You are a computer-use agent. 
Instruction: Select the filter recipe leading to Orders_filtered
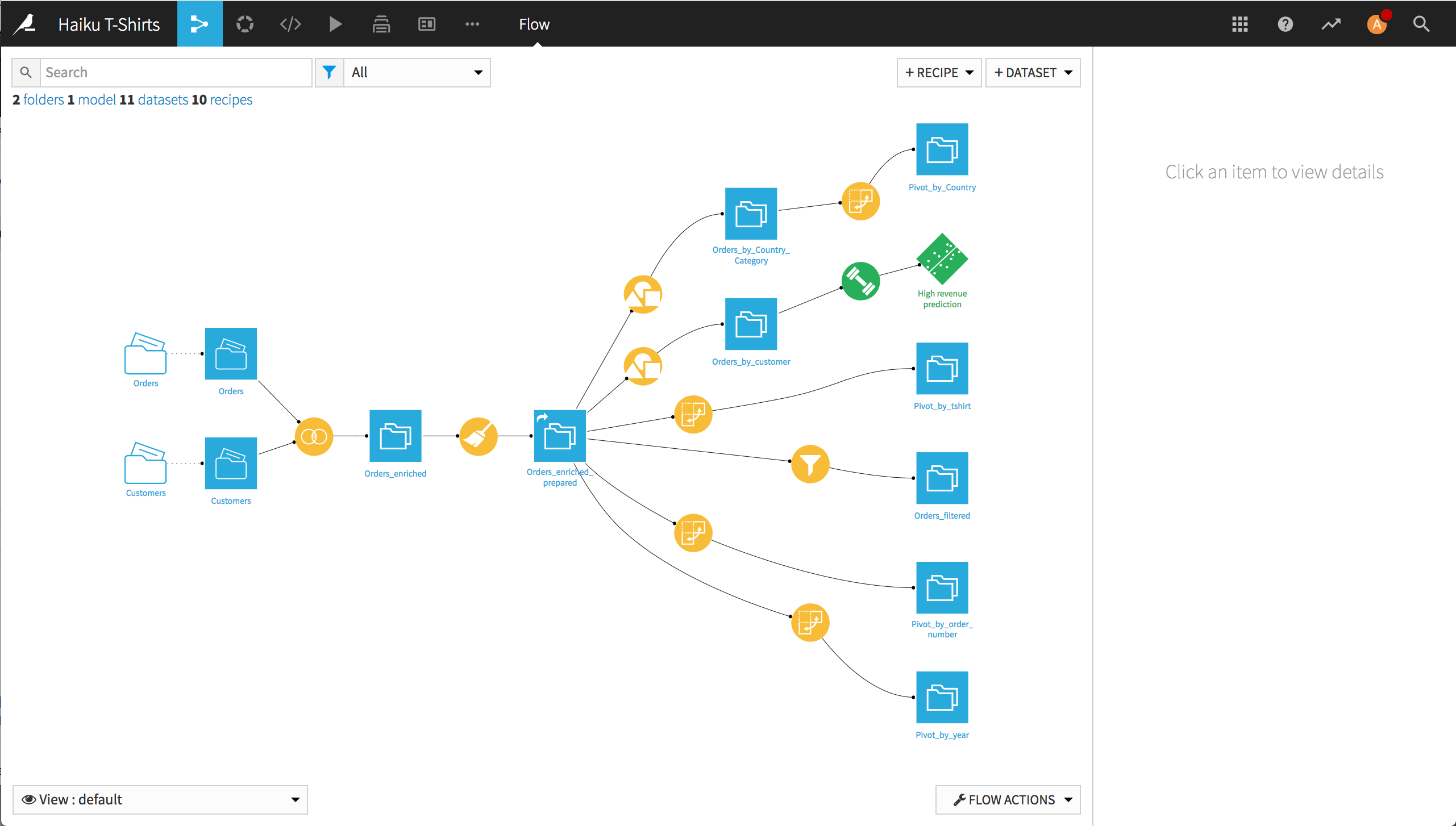[810, 464]
